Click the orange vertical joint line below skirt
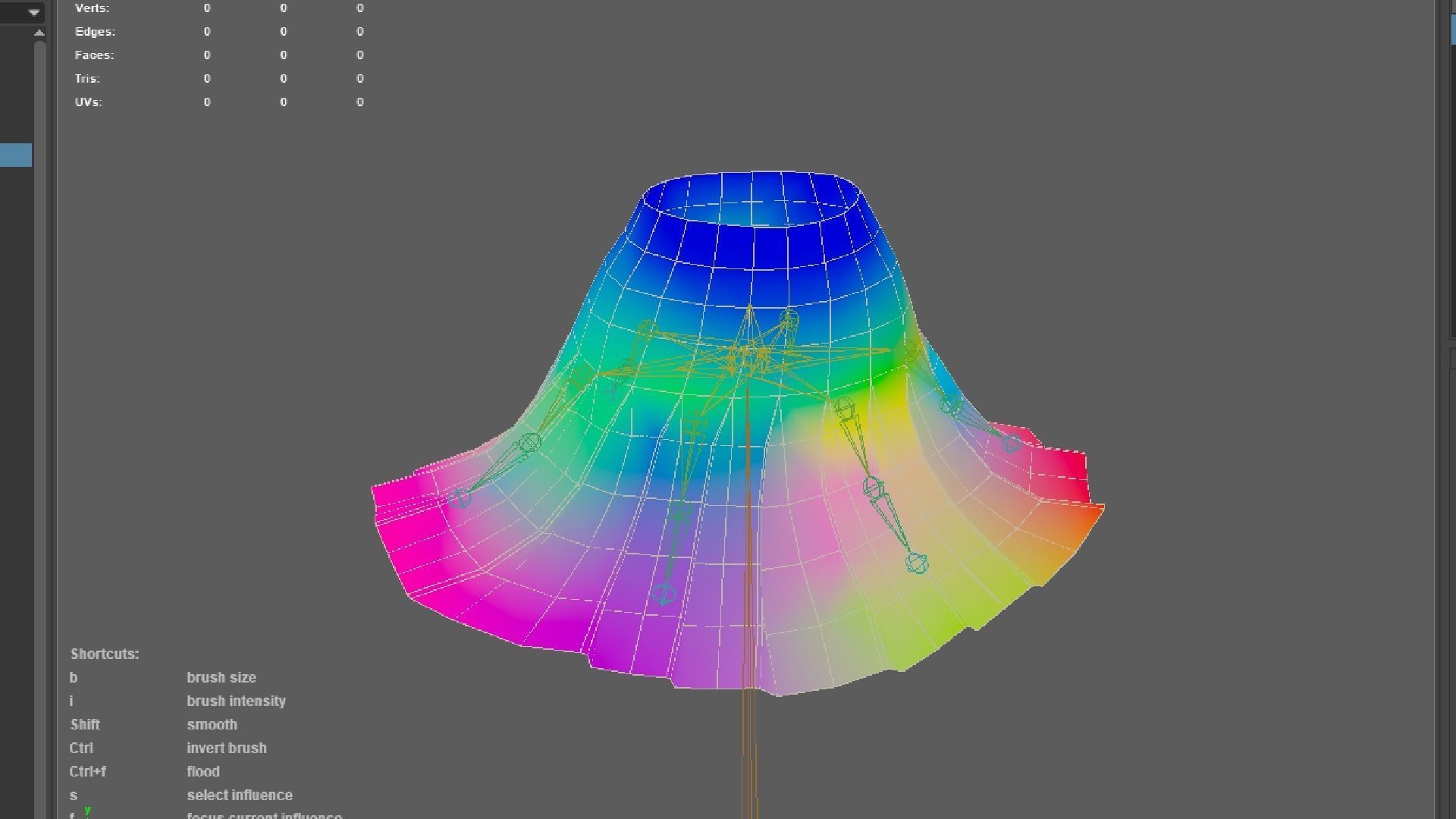The width and height of the screenshot is (1456, 819). [749, 743]
